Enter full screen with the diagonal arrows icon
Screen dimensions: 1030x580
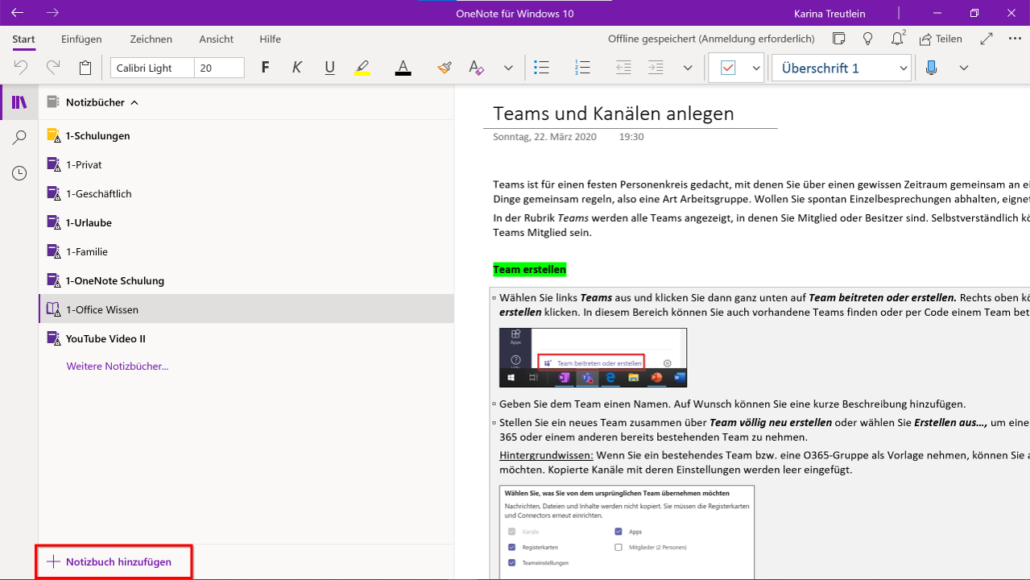(987, 38)
